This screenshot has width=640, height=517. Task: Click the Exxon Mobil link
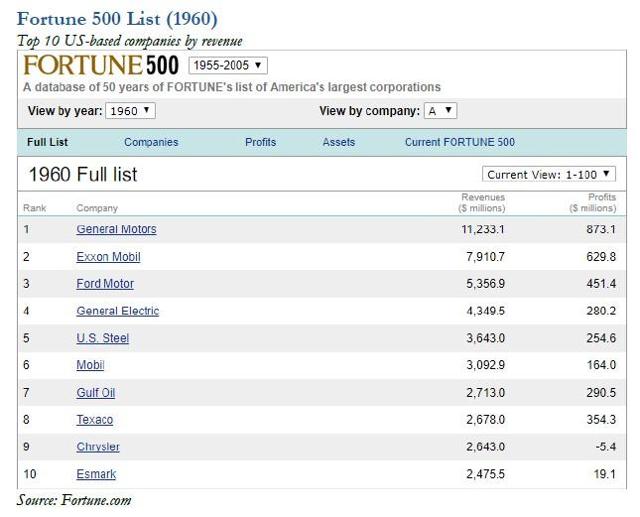(x=108, y=257)
